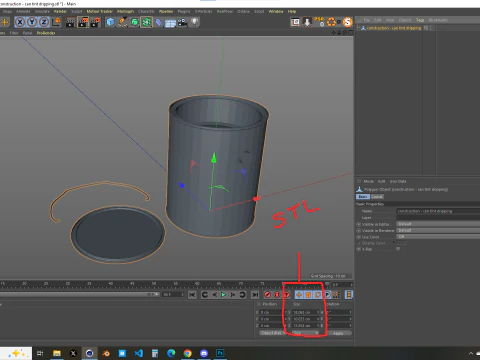
Task: Click the coordinate system icon
Action: point(56,22)
